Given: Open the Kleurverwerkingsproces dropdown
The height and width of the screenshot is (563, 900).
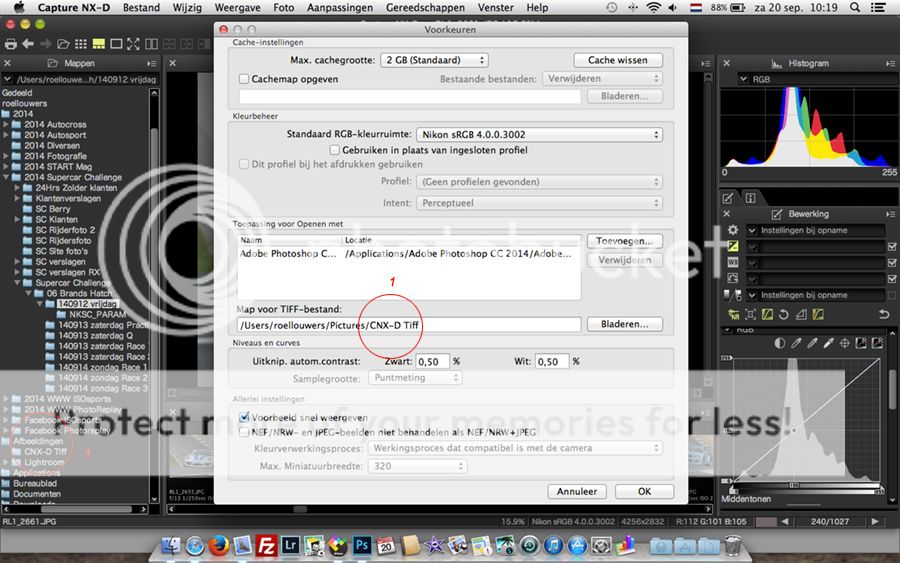Looking at the screenshot, I should point(515,448).
